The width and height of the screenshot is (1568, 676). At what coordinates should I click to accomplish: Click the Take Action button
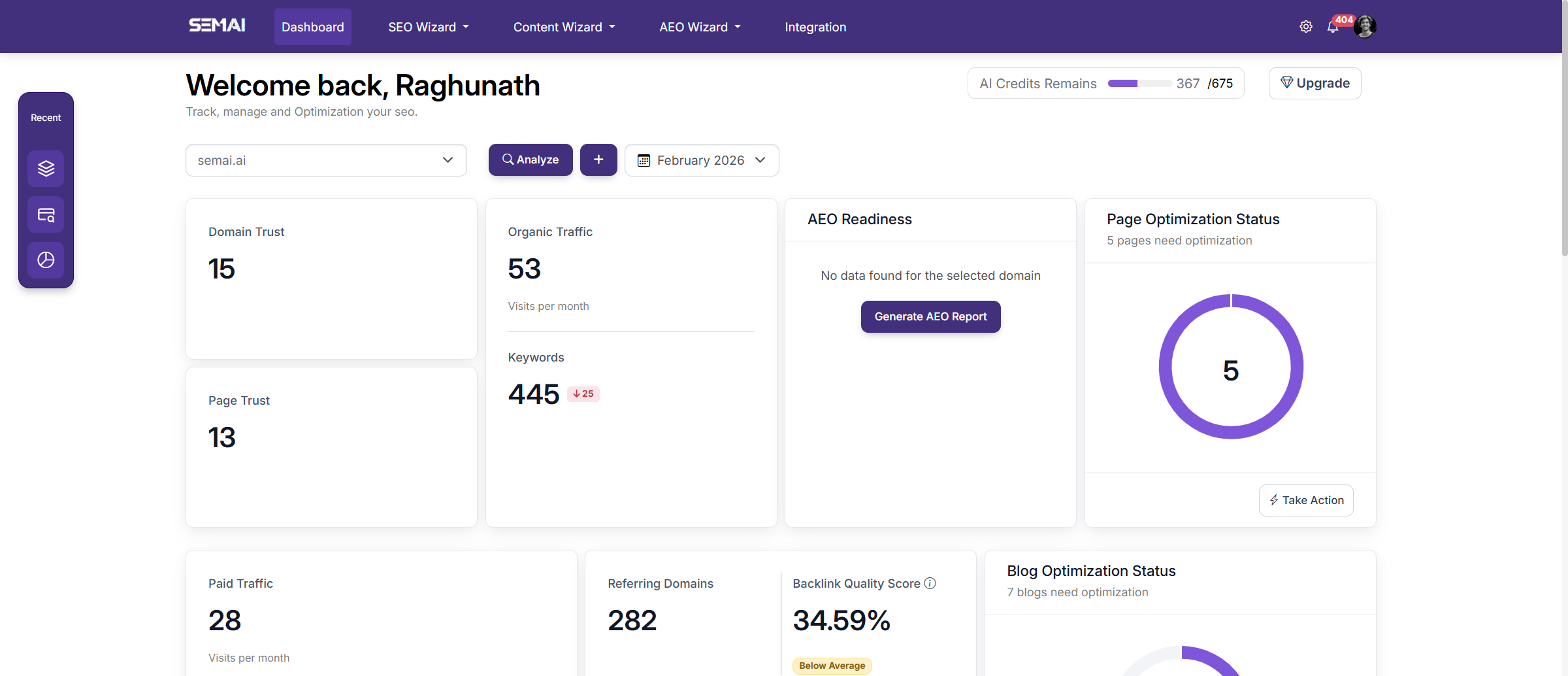coord(1306,500)
